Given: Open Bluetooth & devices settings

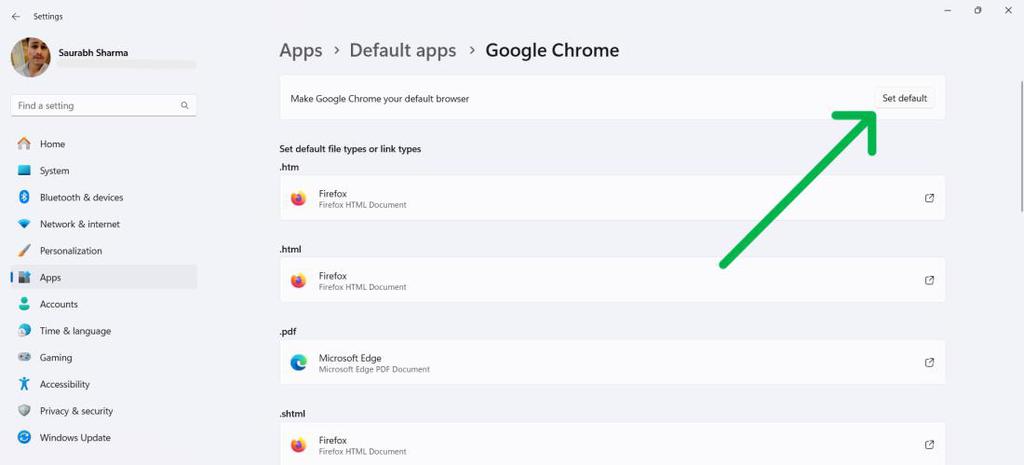Looking at the screenshot, I should pos(81,197).
